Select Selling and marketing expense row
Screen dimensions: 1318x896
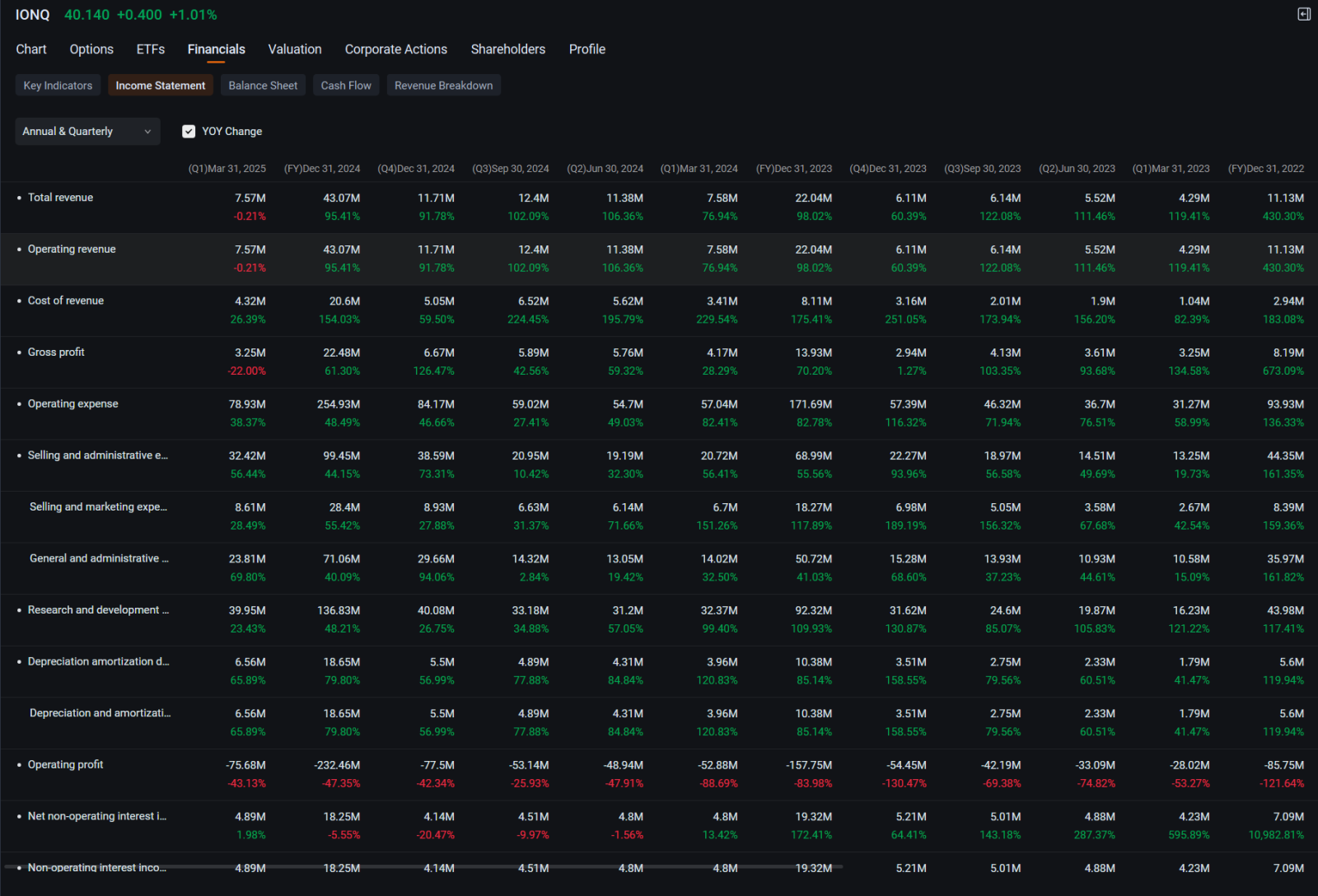pyautogui.click(x=98, y=506)
